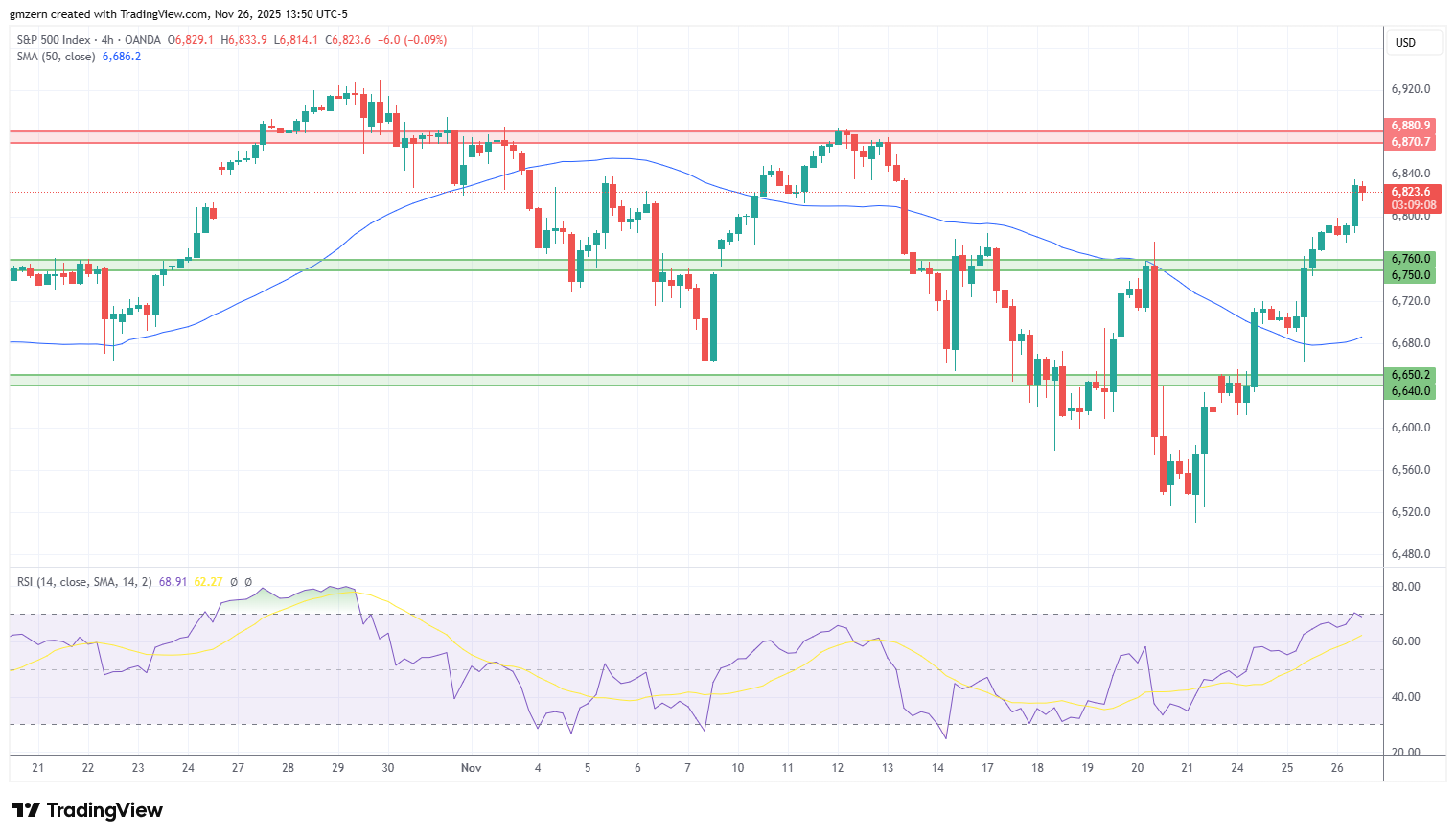Click the 60.00 RSI scale label
The image size is (1456, 839).
tap(1405, 641)
